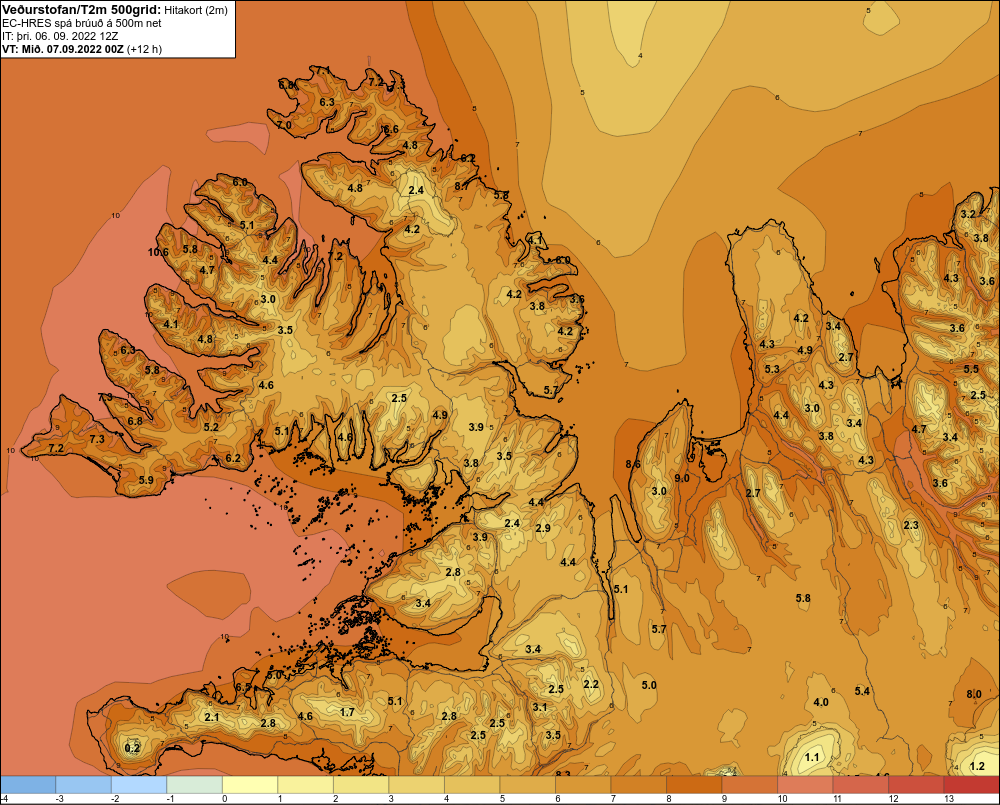The height and width of the screenshot is (805, 1000).
Task: Click the legend swatch right of 13
Action: [x=971, y=785]
